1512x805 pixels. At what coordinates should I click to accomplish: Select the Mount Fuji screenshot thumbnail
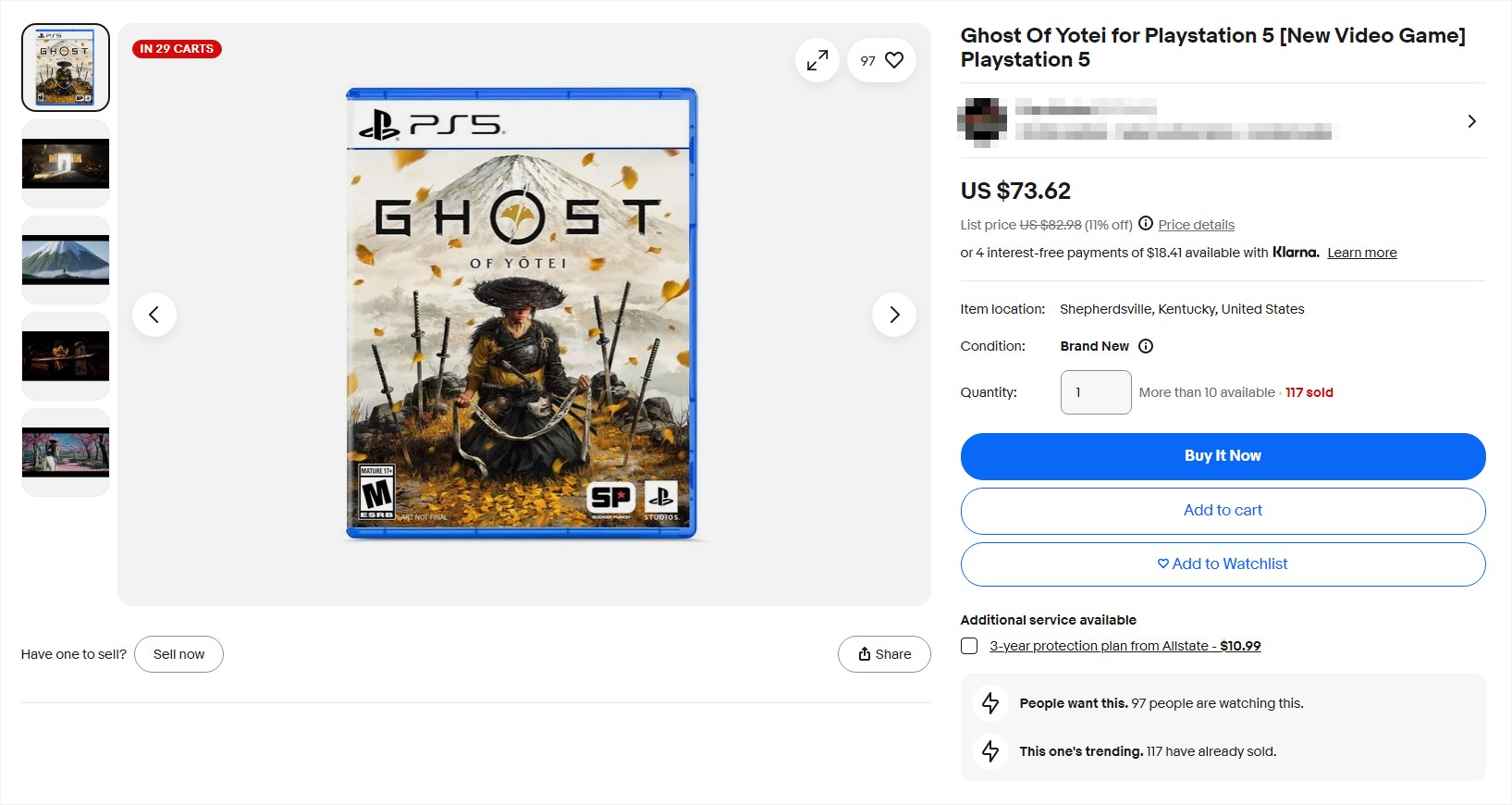(65, 260)
